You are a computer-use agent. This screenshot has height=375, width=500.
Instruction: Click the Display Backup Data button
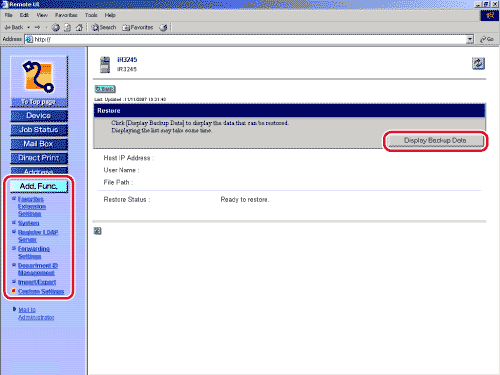coord(435,141)
